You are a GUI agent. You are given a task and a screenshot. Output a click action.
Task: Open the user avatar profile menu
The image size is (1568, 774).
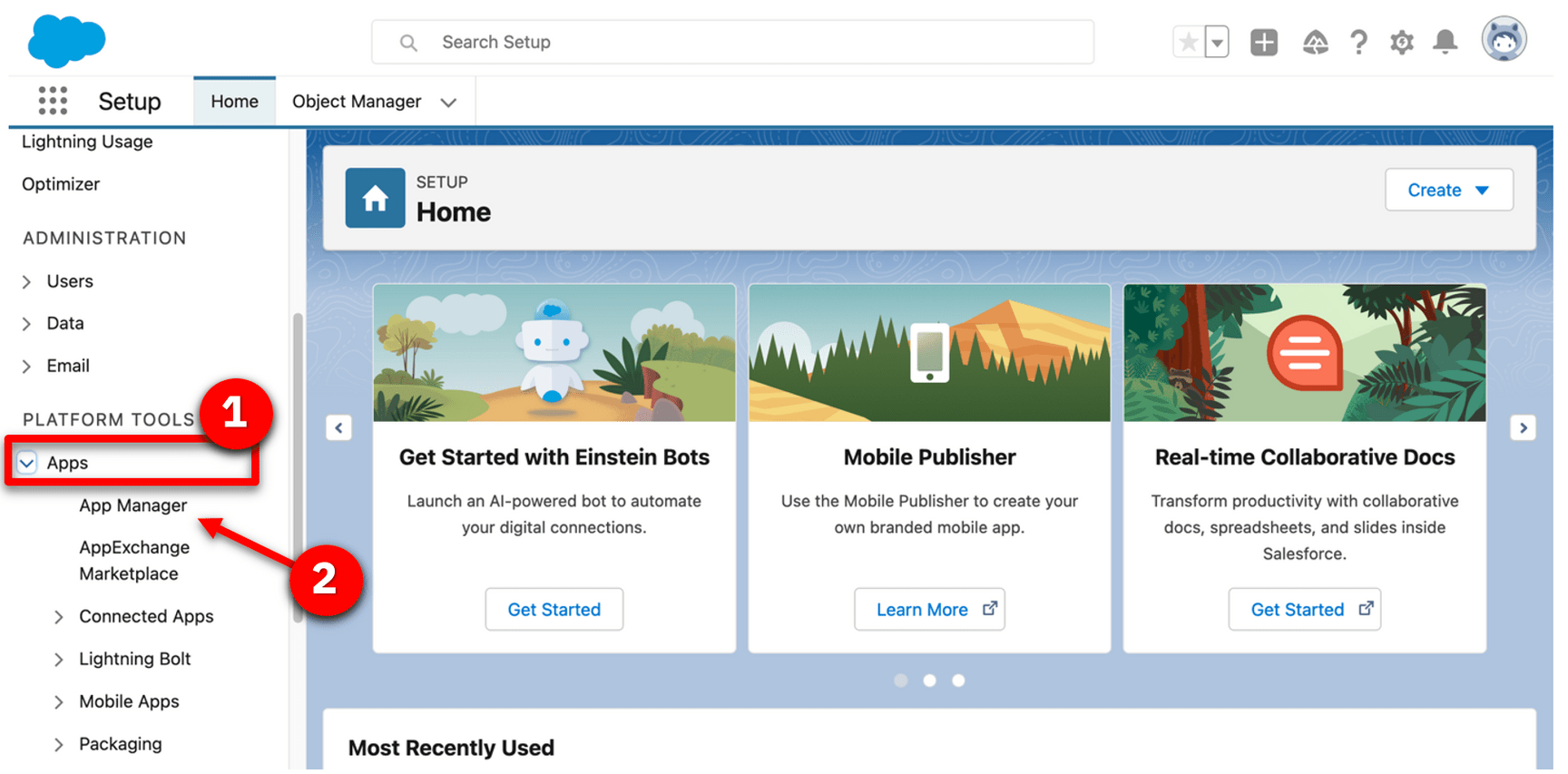click(1504, 41)
